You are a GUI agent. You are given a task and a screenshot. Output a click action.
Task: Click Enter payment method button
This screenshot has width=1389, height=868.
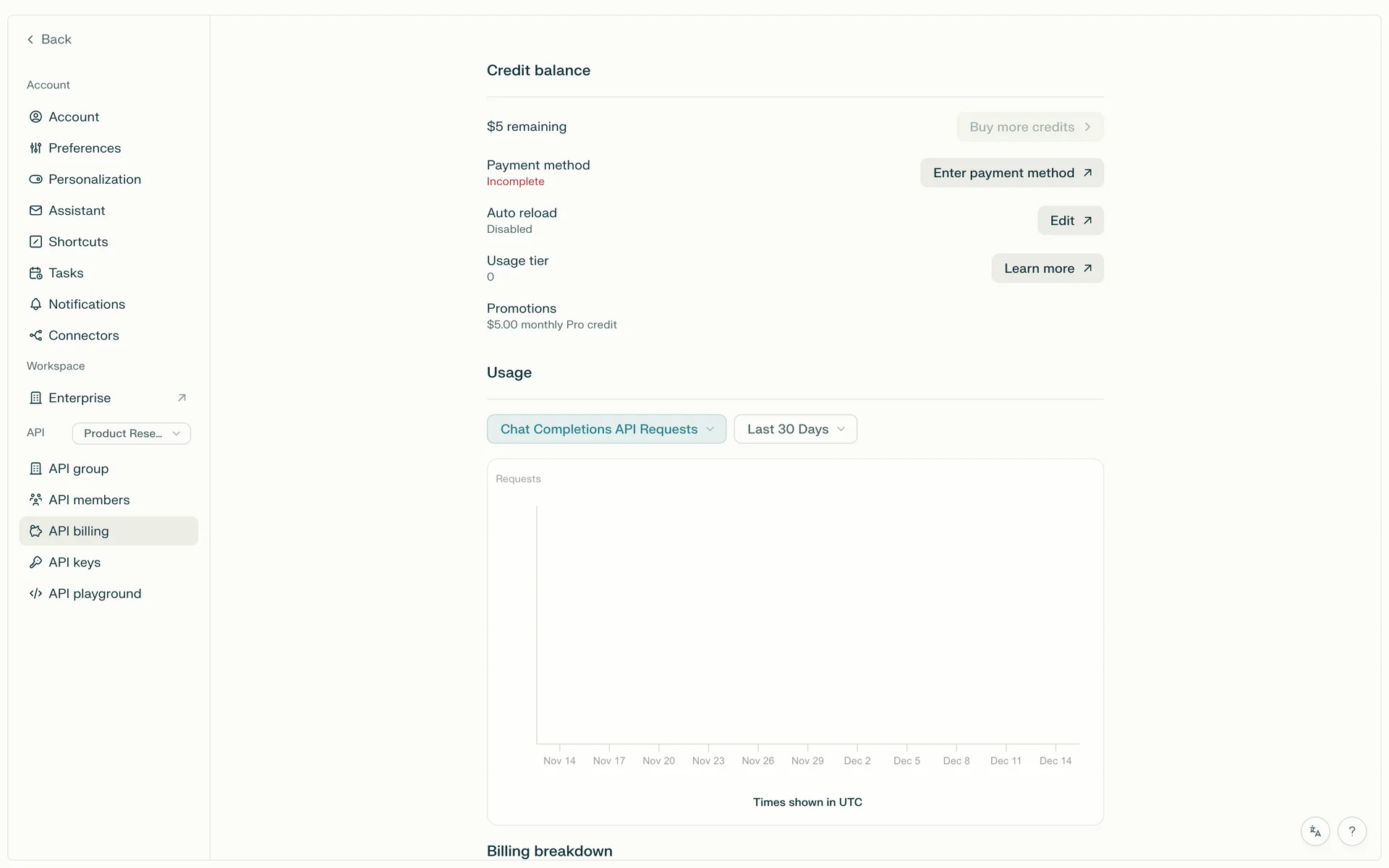[1011, 173]
